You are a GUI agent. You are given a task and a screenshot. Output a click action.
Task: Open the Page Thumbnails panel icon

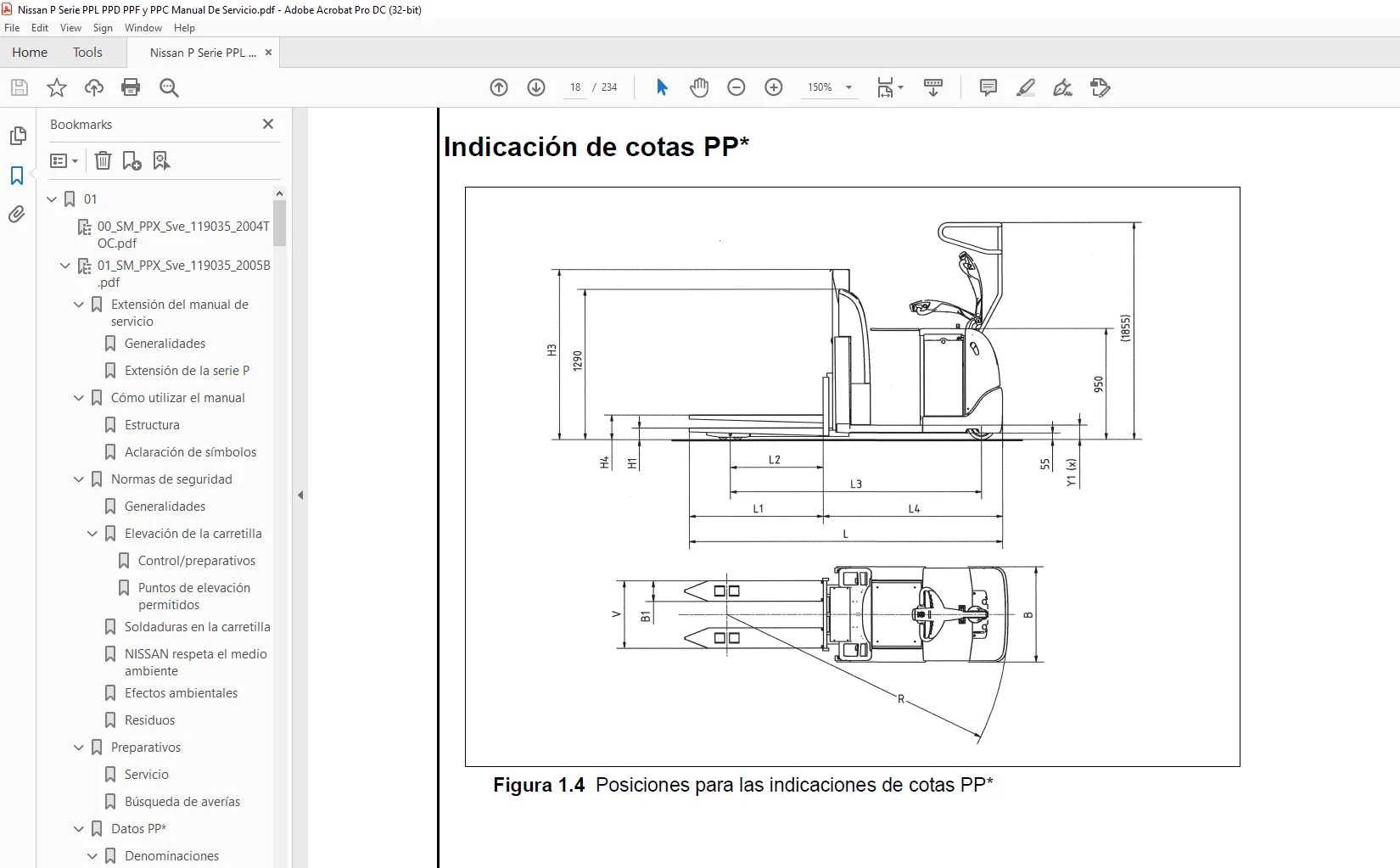click(18, 136)
